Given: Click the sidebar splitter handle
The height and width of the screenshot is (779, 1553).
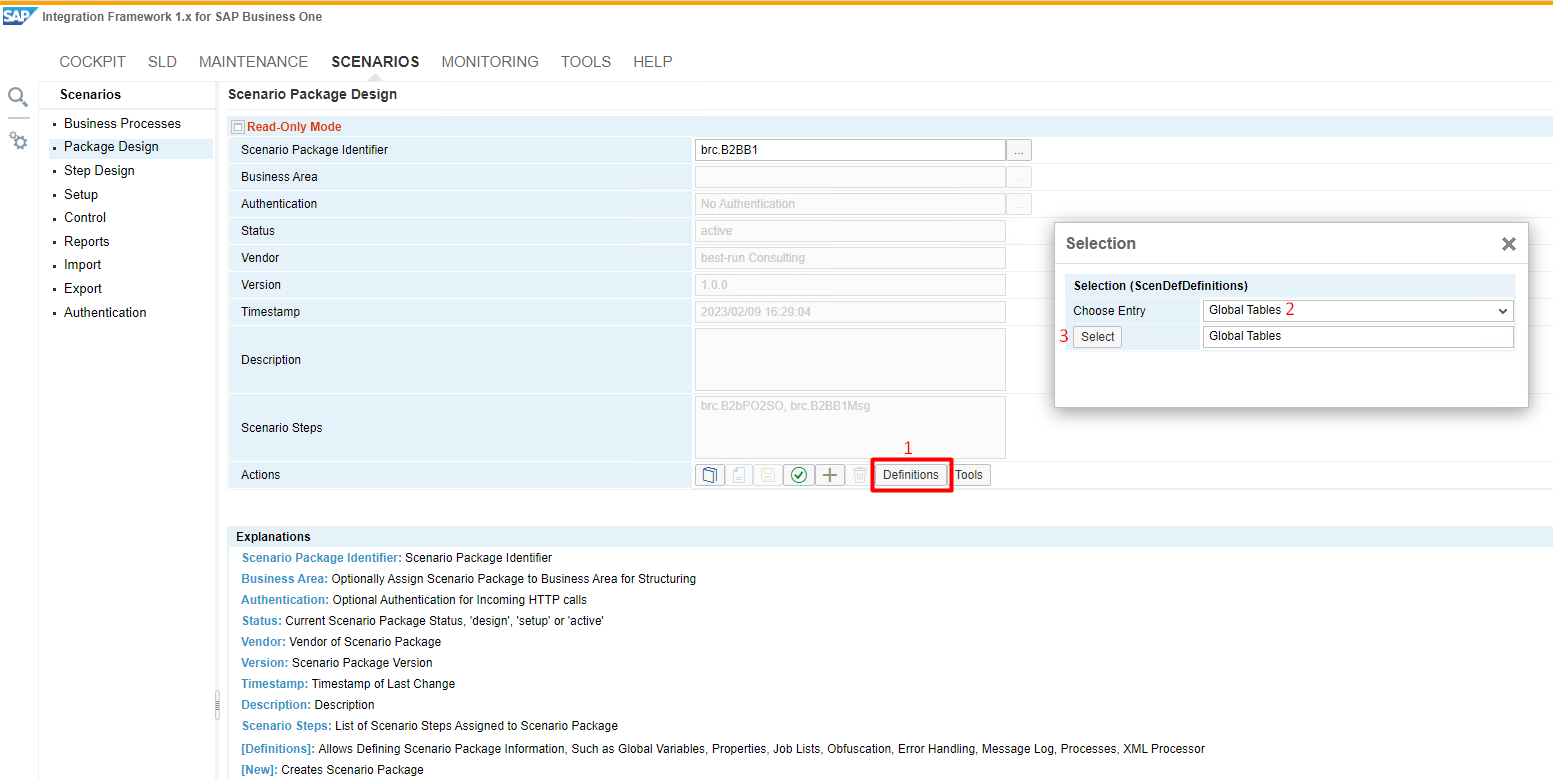Looking at the screenshot, I should [x=217, y=704].
